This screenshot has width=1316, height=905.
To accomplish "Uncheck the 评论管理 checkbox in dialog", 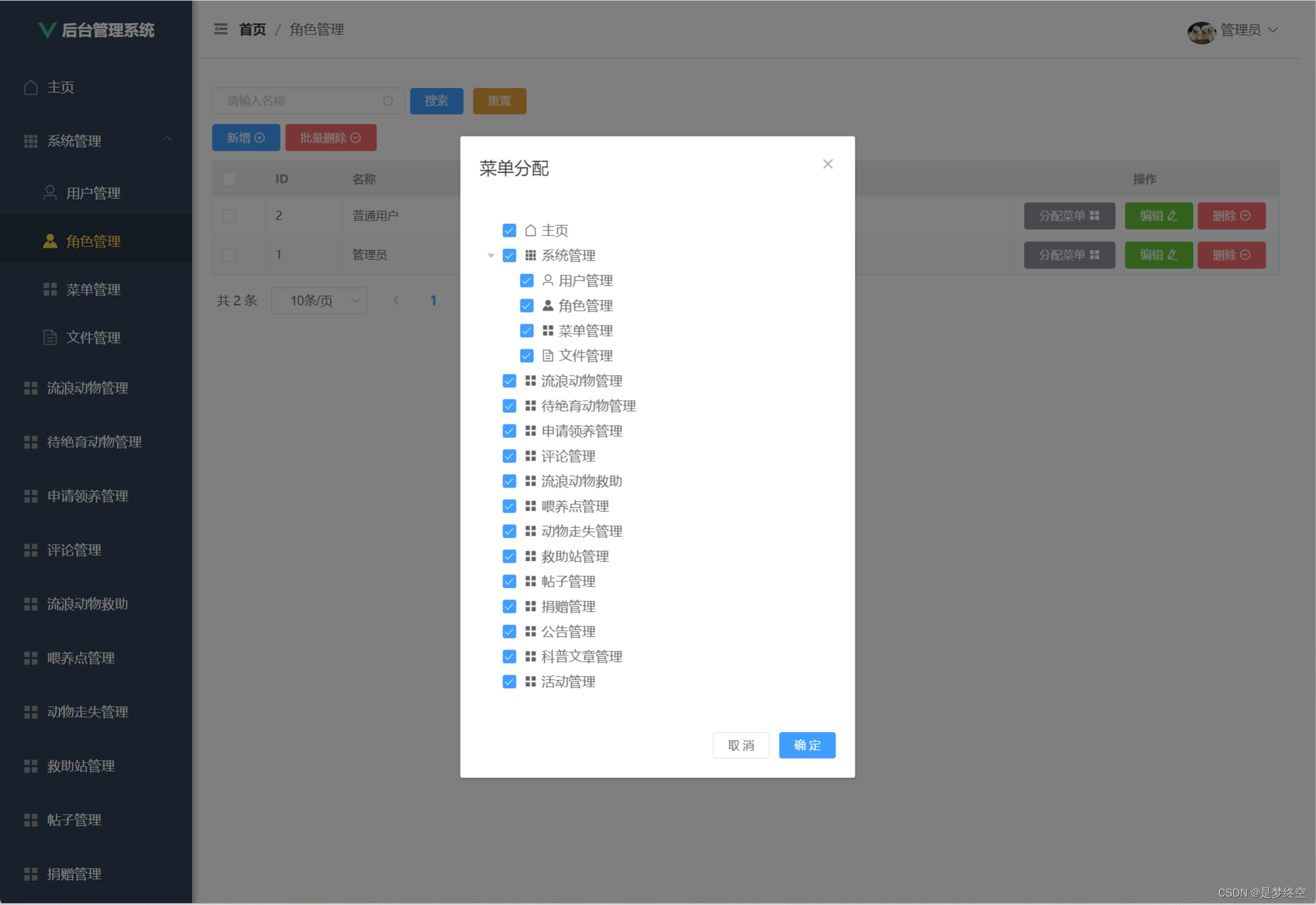I will pyautogui.click(x=509, y=455).
